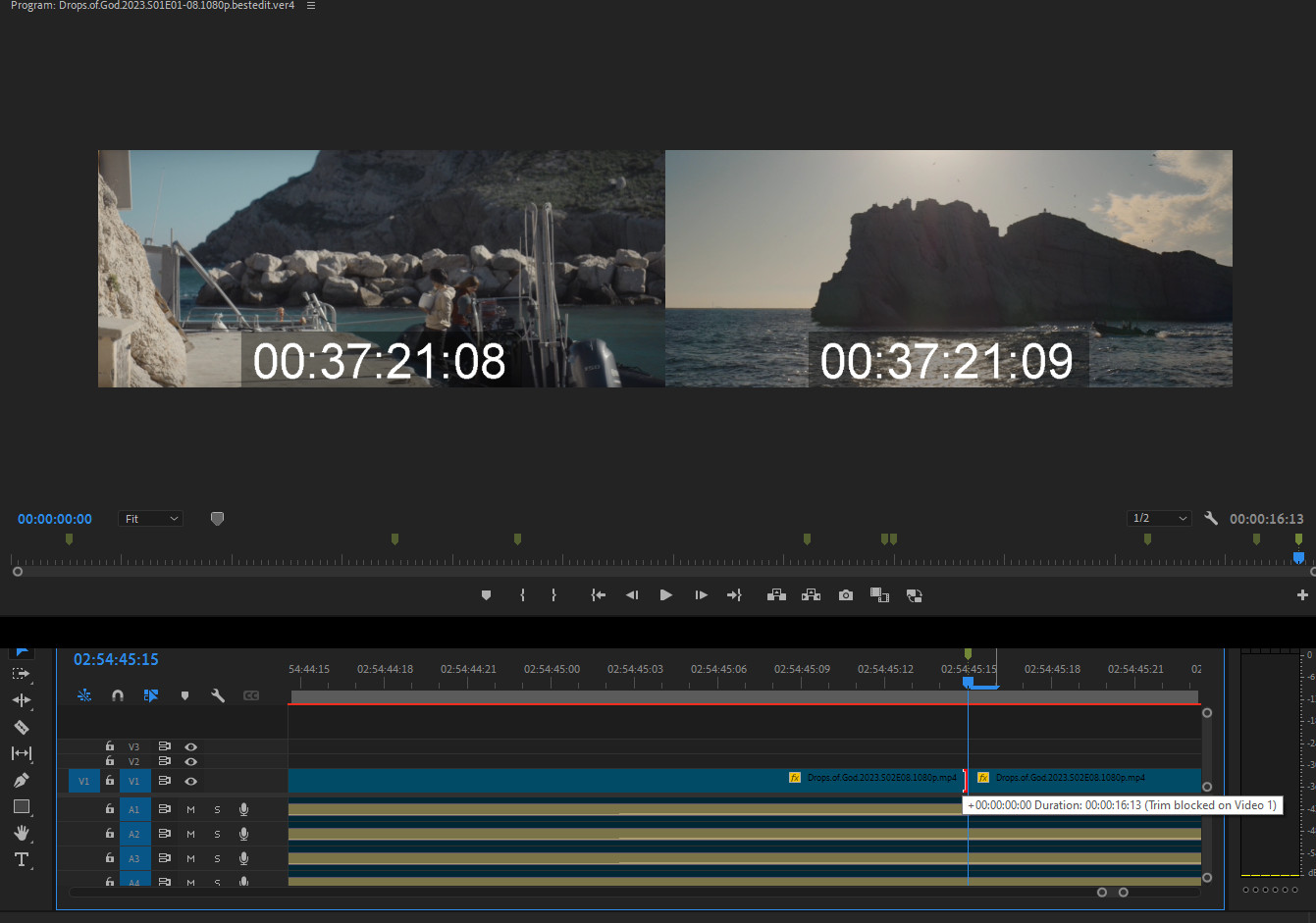Select the Razor tool
The height and width of the screenshot is (923, 1316).
(21, 728)
